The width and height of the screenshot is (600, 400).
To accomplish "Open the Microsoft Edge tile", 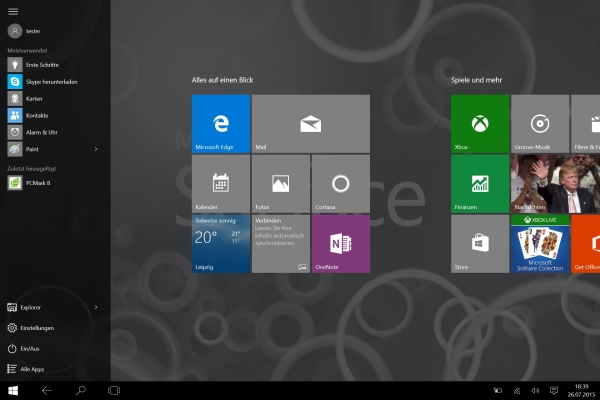I will click(221, 124).
